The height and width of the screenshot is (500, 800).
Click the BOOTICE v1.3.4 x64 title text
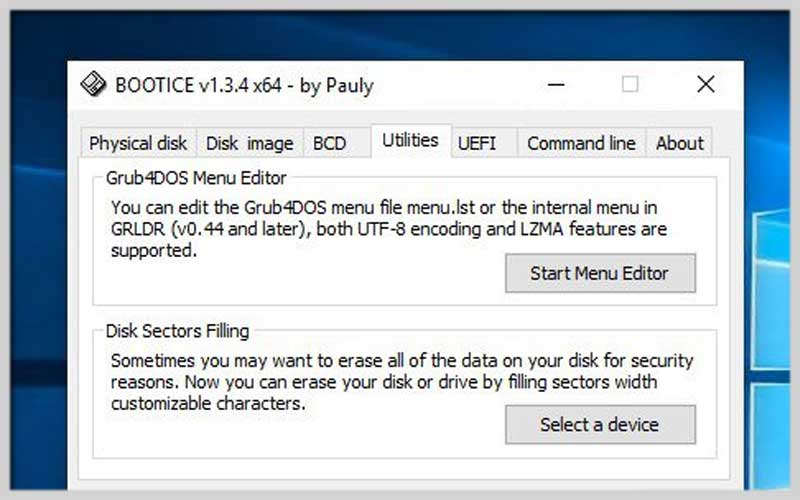click(244, 85)
